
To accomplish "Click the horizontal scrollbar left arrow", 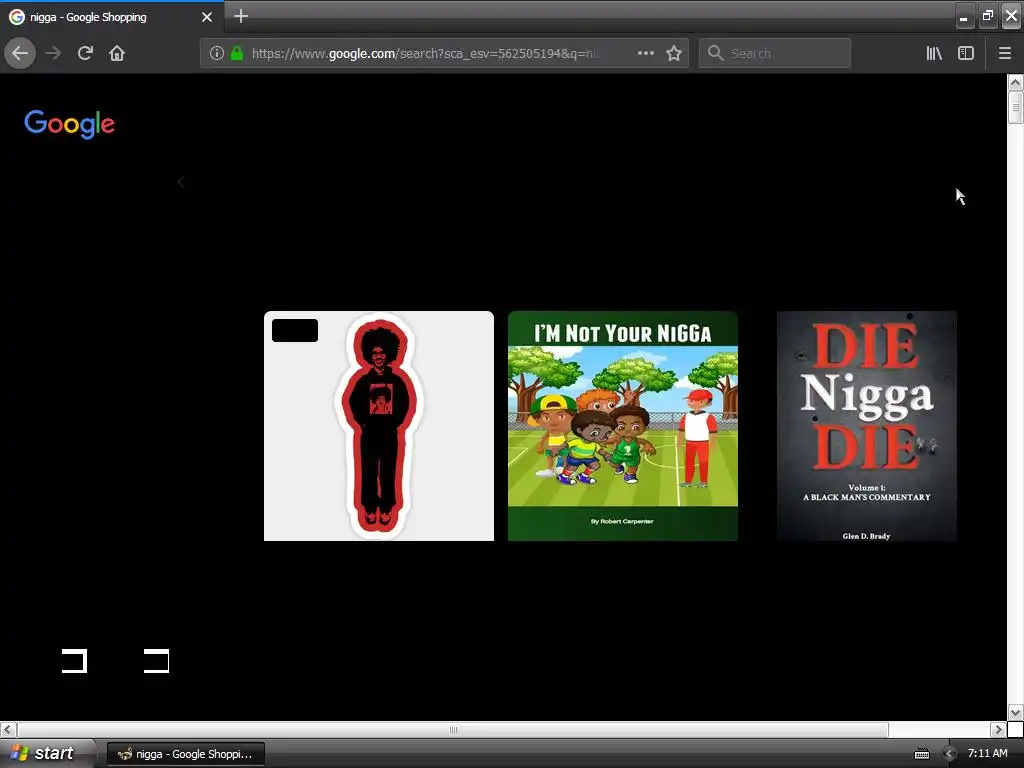I will (8, 729).
